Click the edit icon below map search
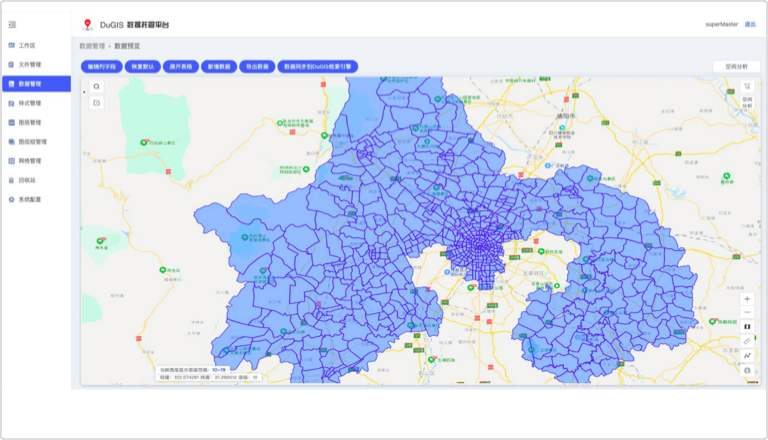768x440 pixels. click(97, 102)
